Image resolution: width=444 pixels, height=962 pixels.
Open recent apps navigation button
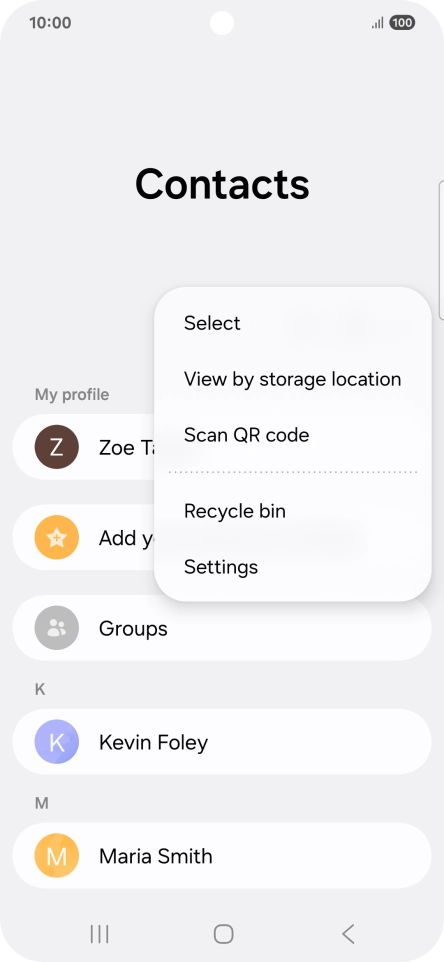tap(99, 934)
